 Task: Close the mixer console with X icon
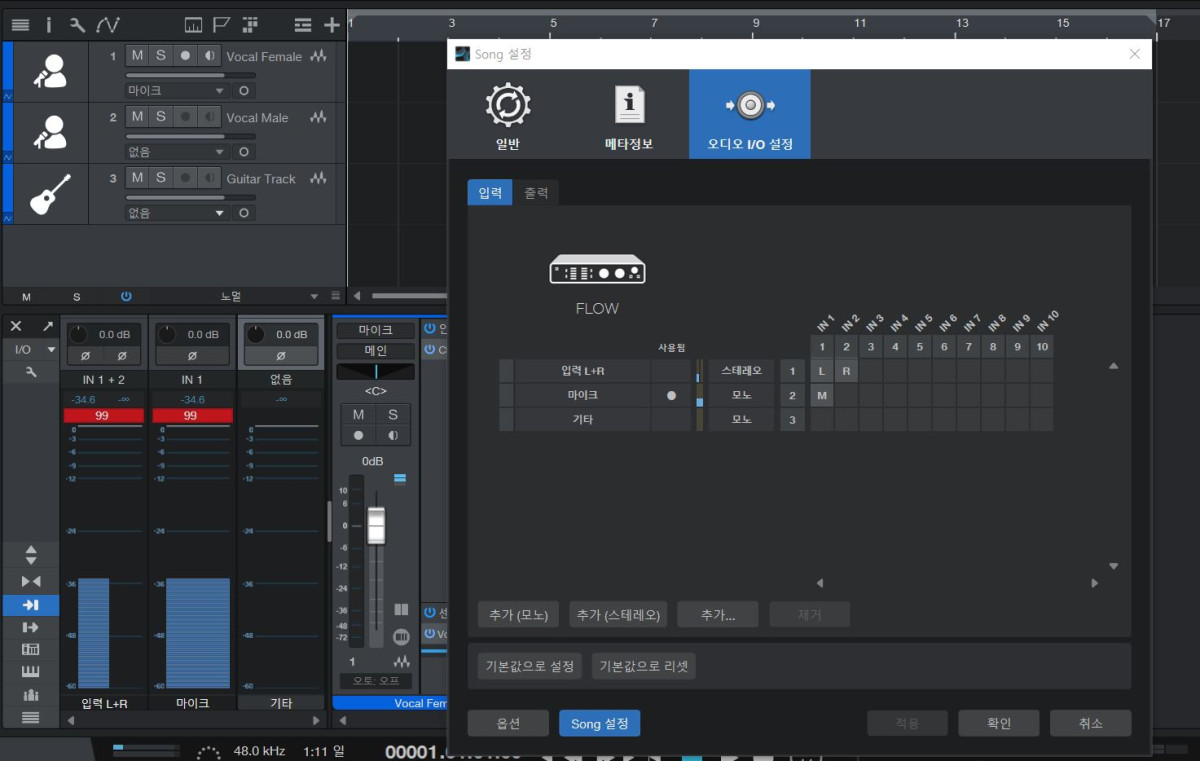(x=16, y=327)
